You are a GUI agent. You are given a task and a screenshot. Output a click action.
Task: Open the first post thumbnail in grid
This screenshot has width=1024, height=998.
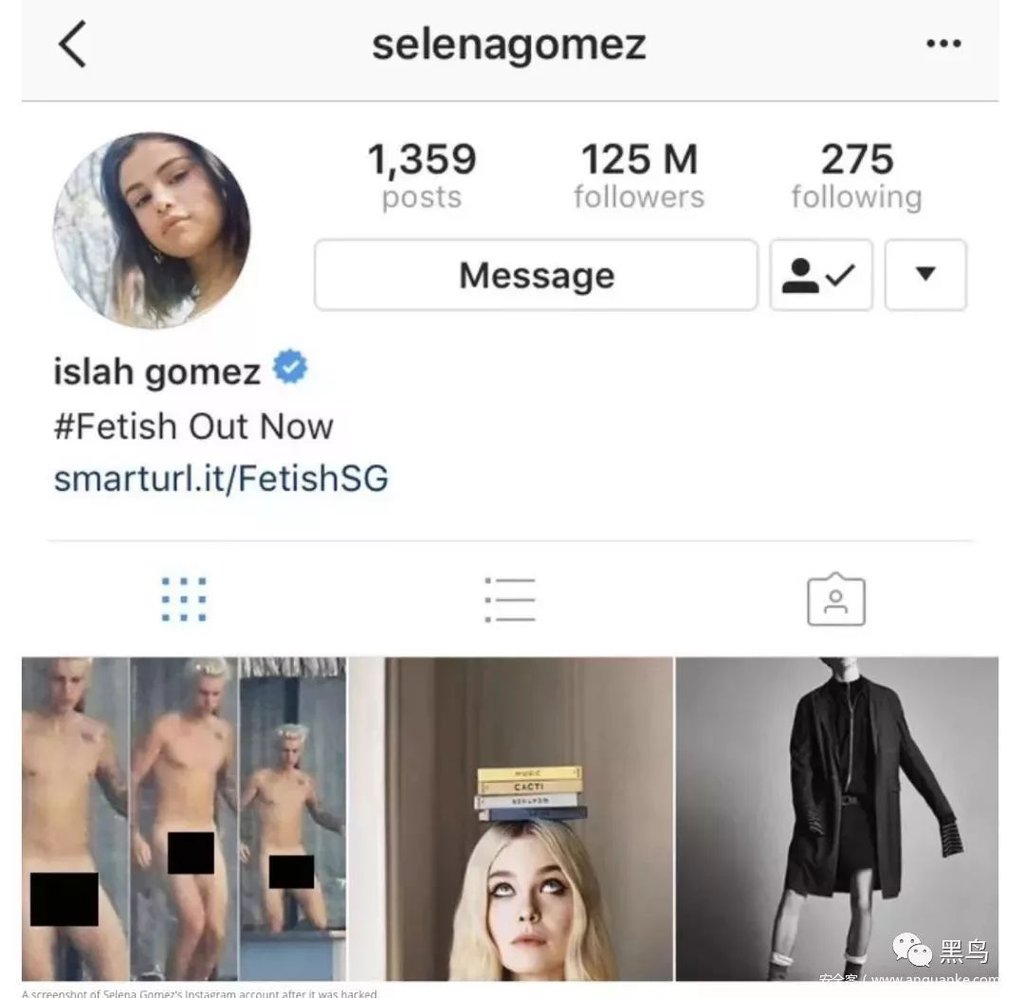pos(184,819)
